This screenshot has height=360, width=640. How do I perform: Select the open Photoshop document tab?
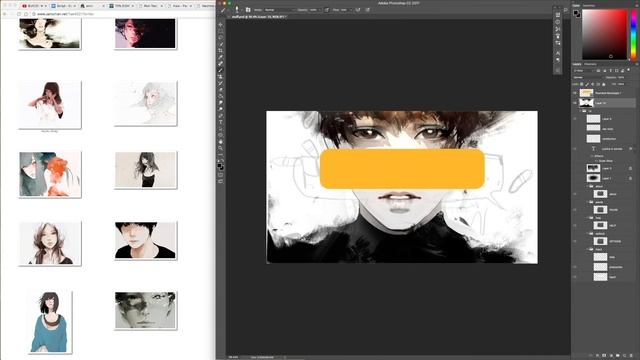[258, 17]
